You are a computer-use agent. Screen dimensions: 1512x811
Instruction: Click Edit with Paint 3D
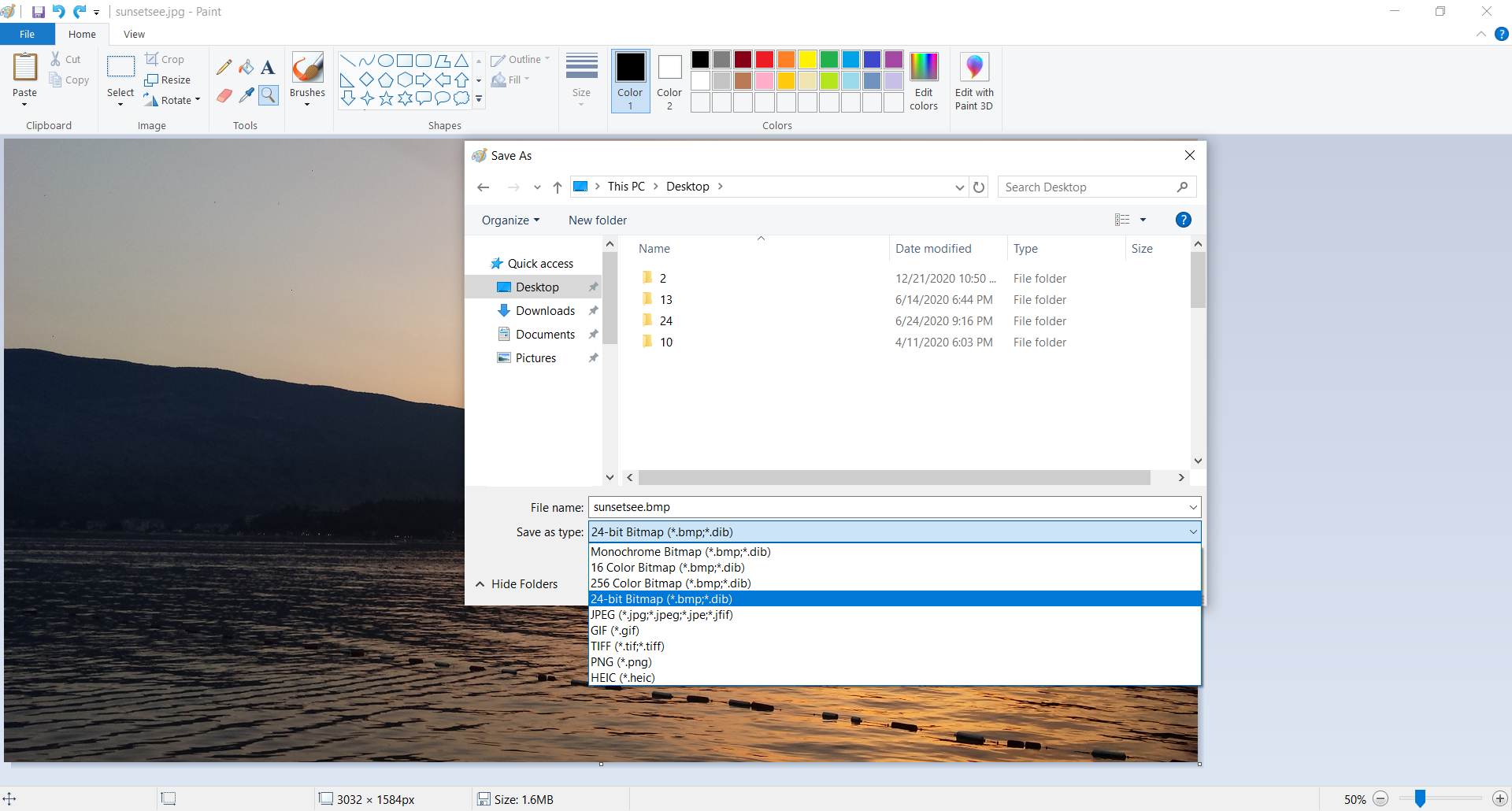click(973, 81)
